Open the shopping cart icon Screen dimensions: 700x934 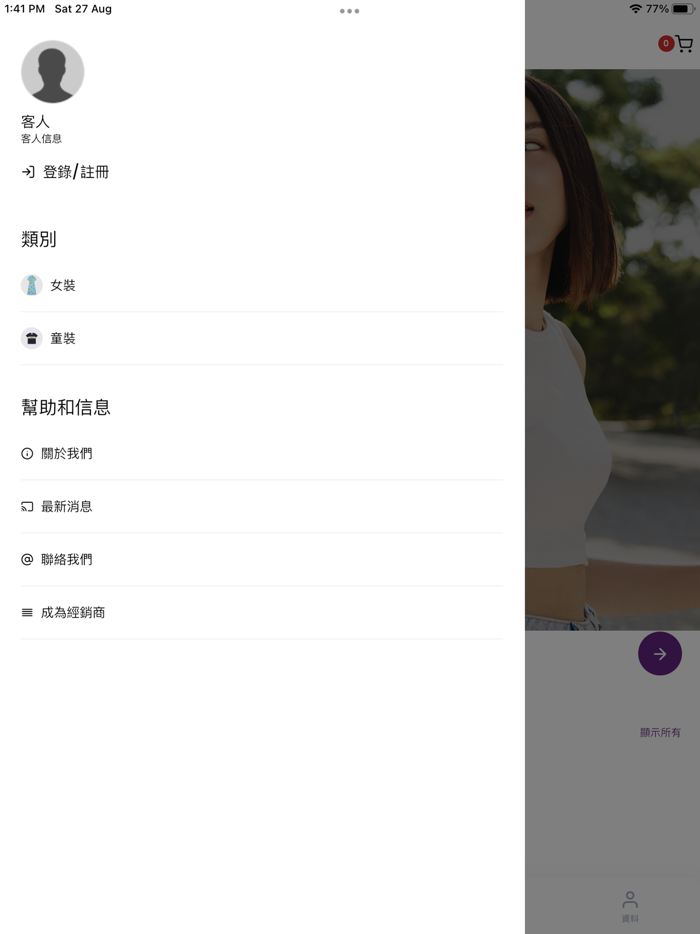point(685,44)
